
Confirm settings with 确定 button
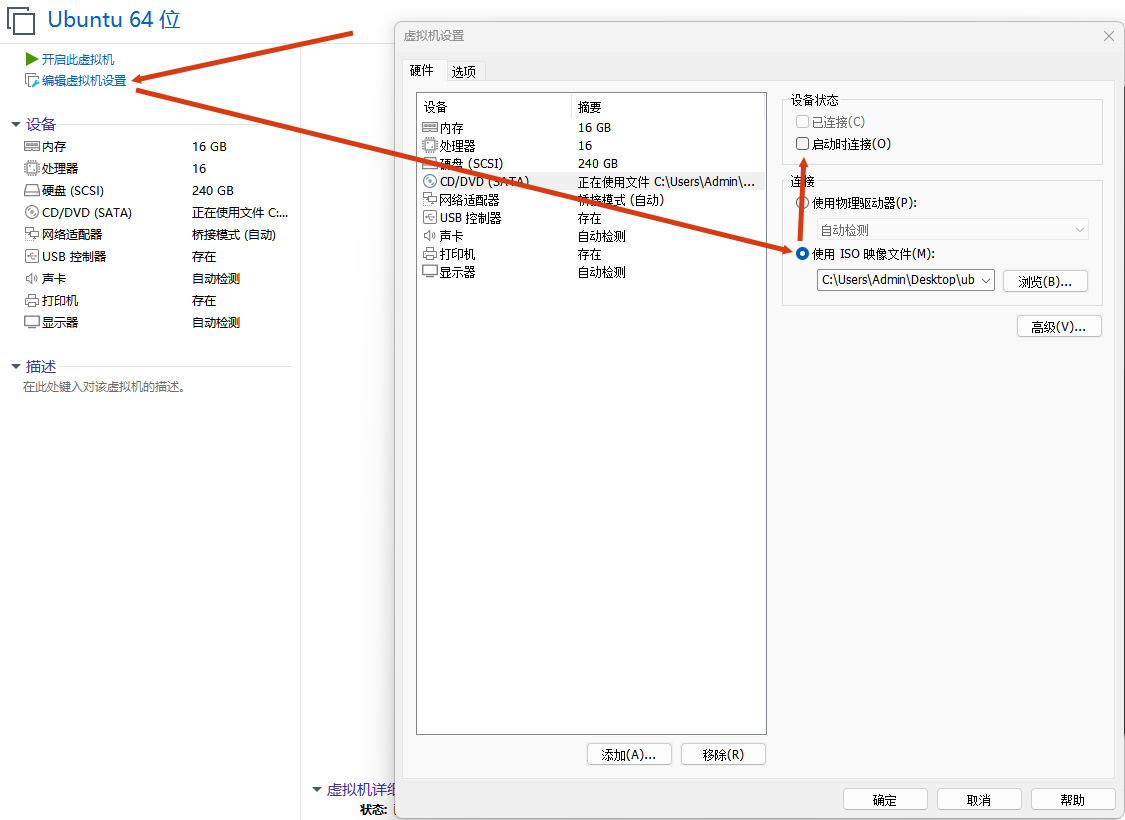(885, 799)
